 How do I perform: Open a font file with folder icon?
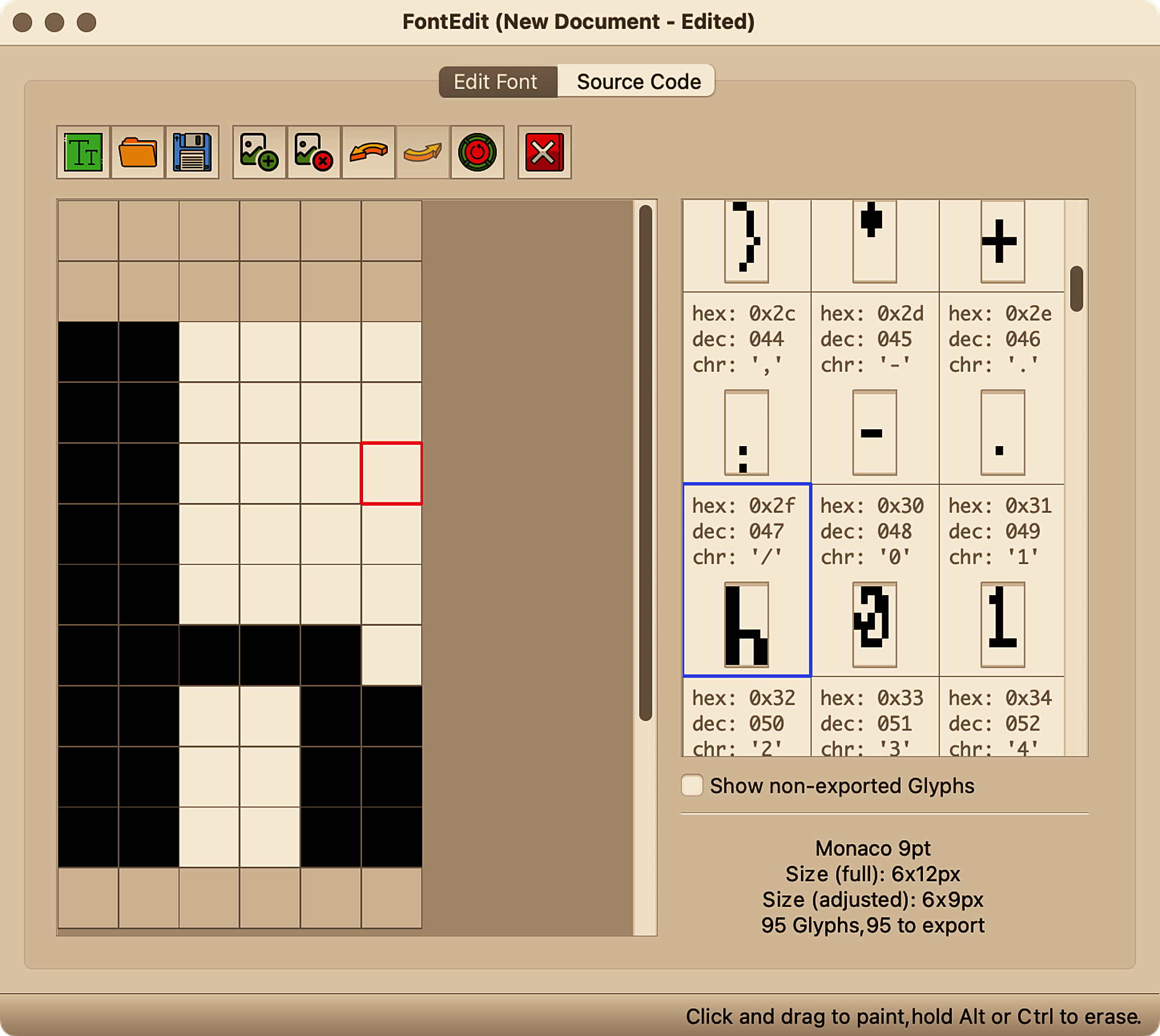pyautogui.click(x=137, y=152)
